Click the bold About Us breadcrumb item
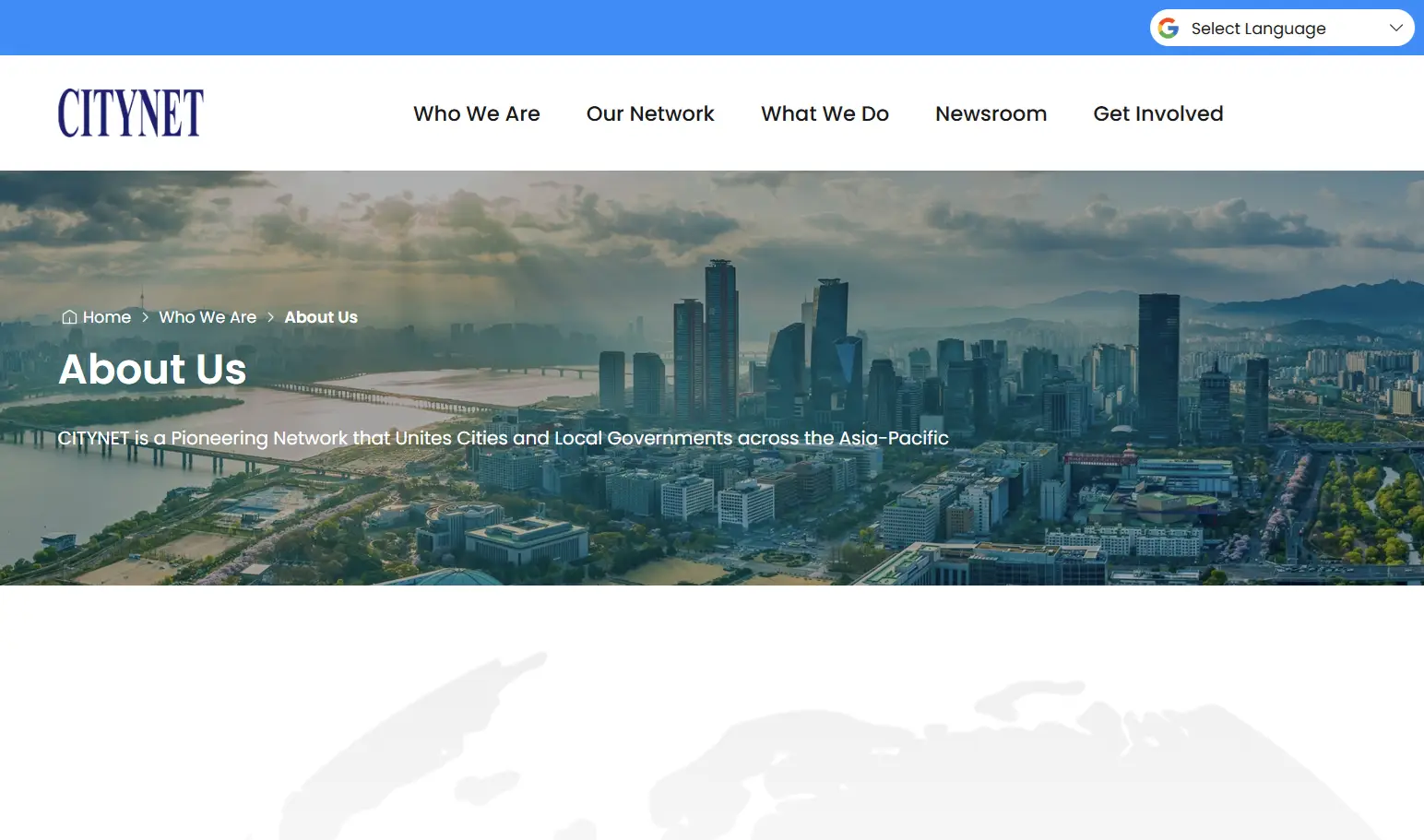The height and width of the screenshot is (840, 1424). [321, 317]
